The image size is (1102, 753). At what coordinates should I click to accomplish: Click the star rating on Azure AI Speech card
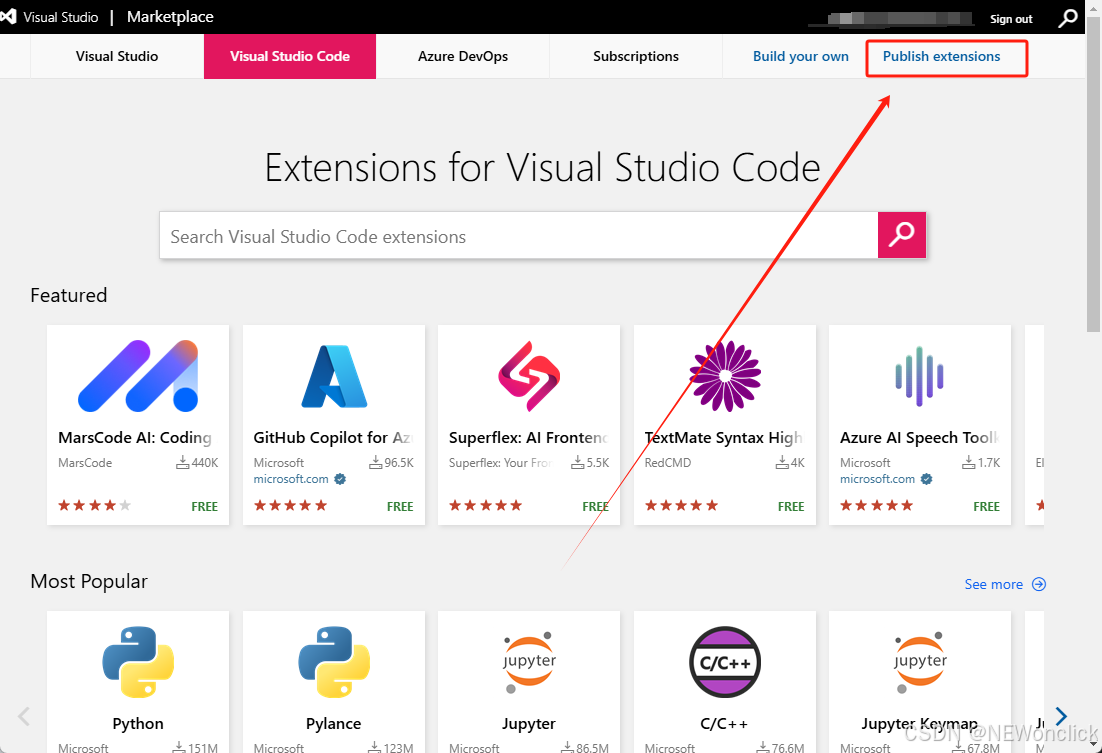tap(876, 506)
